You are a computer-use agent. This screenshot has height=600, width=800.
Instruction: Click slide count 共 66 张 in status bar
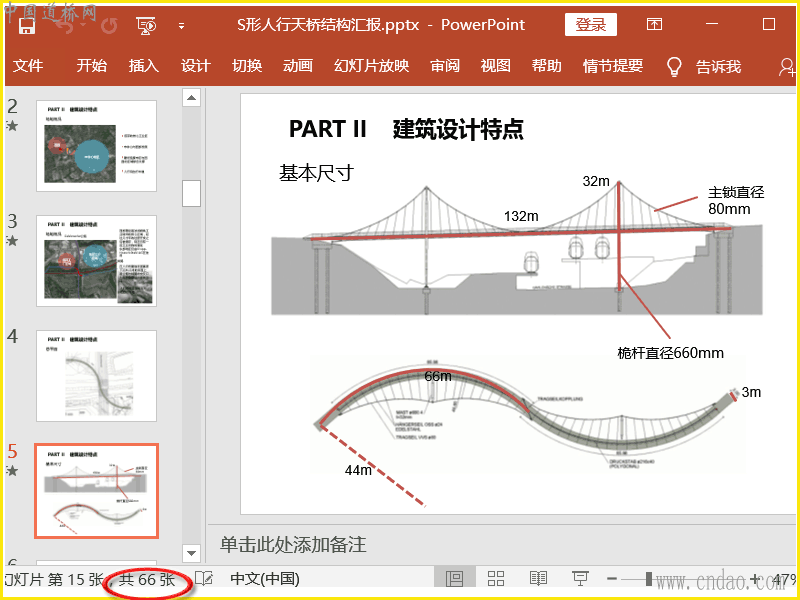[x=147, y=580]
